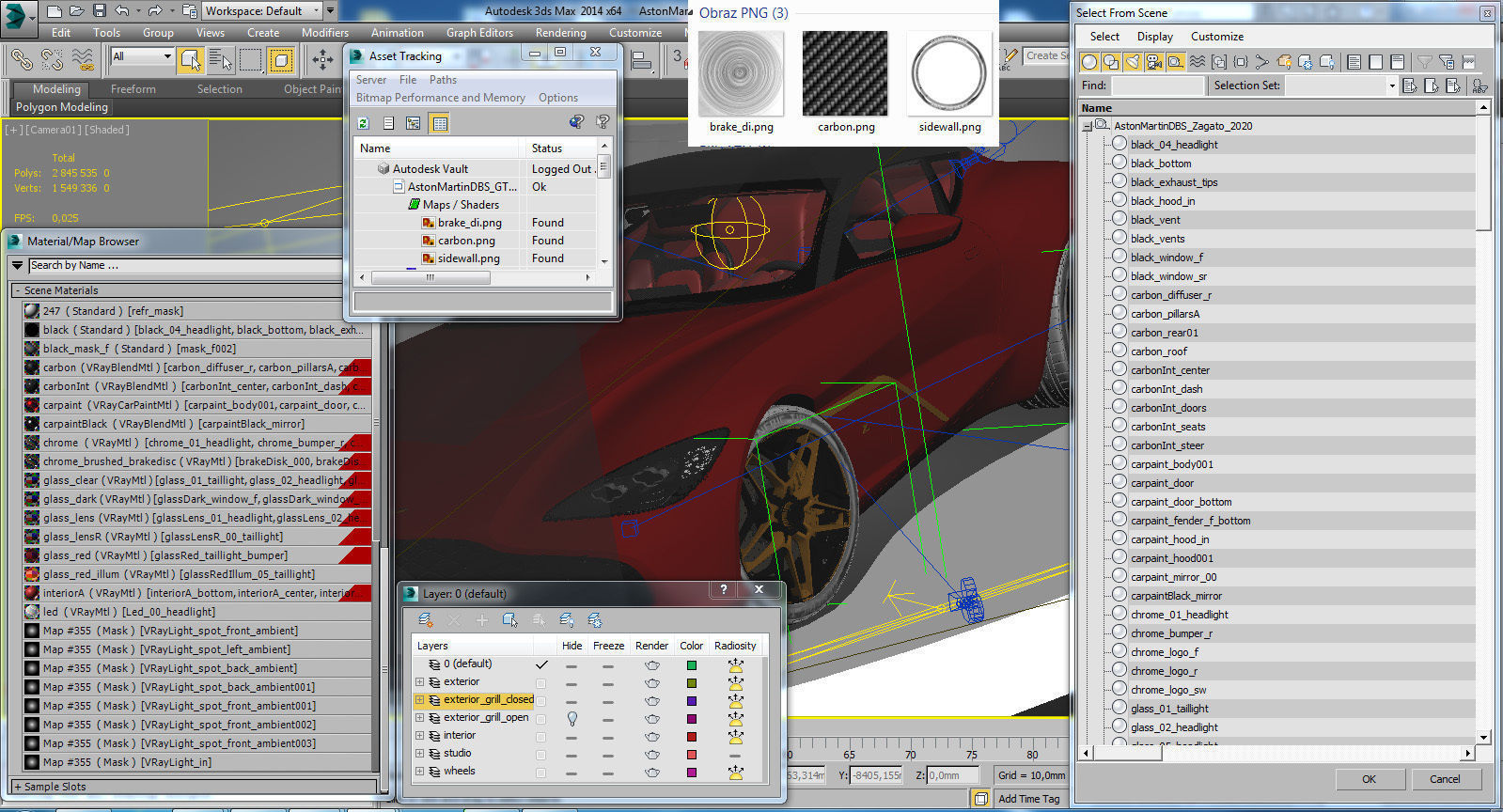Viewport: 1503px width, 812px height.
Task: Select radio circle next to carbon_roof
Action: point(1119,351)
